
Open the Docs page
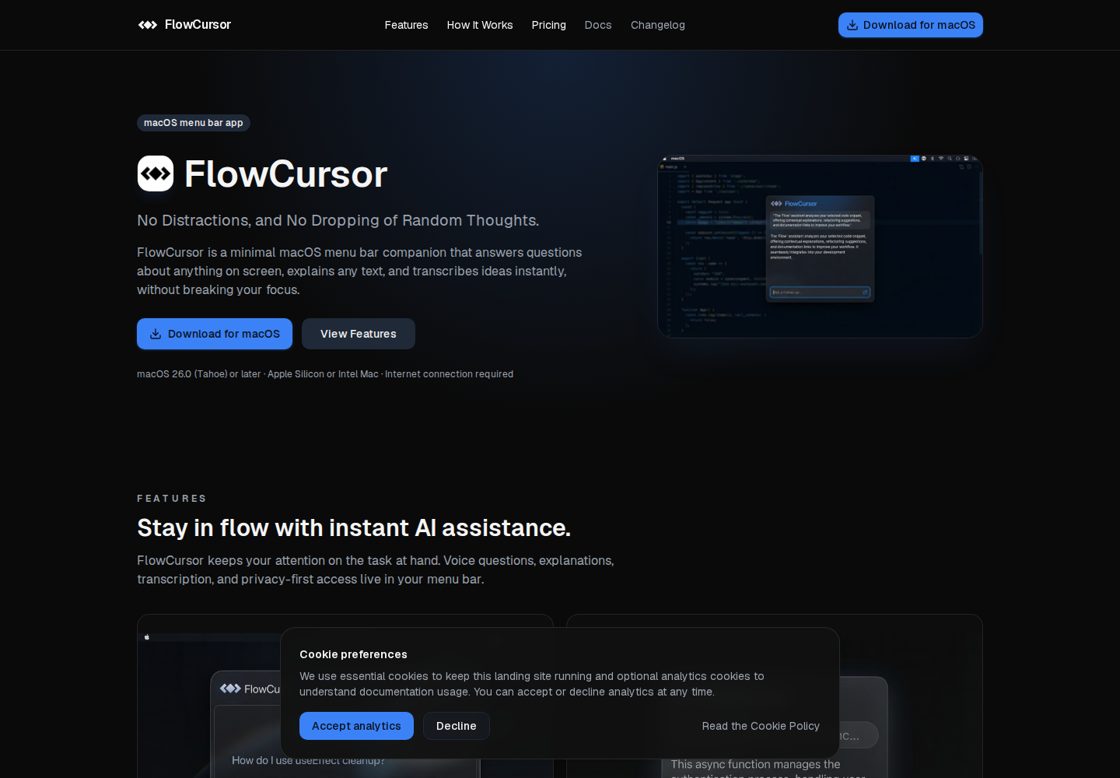click(x=598, y=25)
